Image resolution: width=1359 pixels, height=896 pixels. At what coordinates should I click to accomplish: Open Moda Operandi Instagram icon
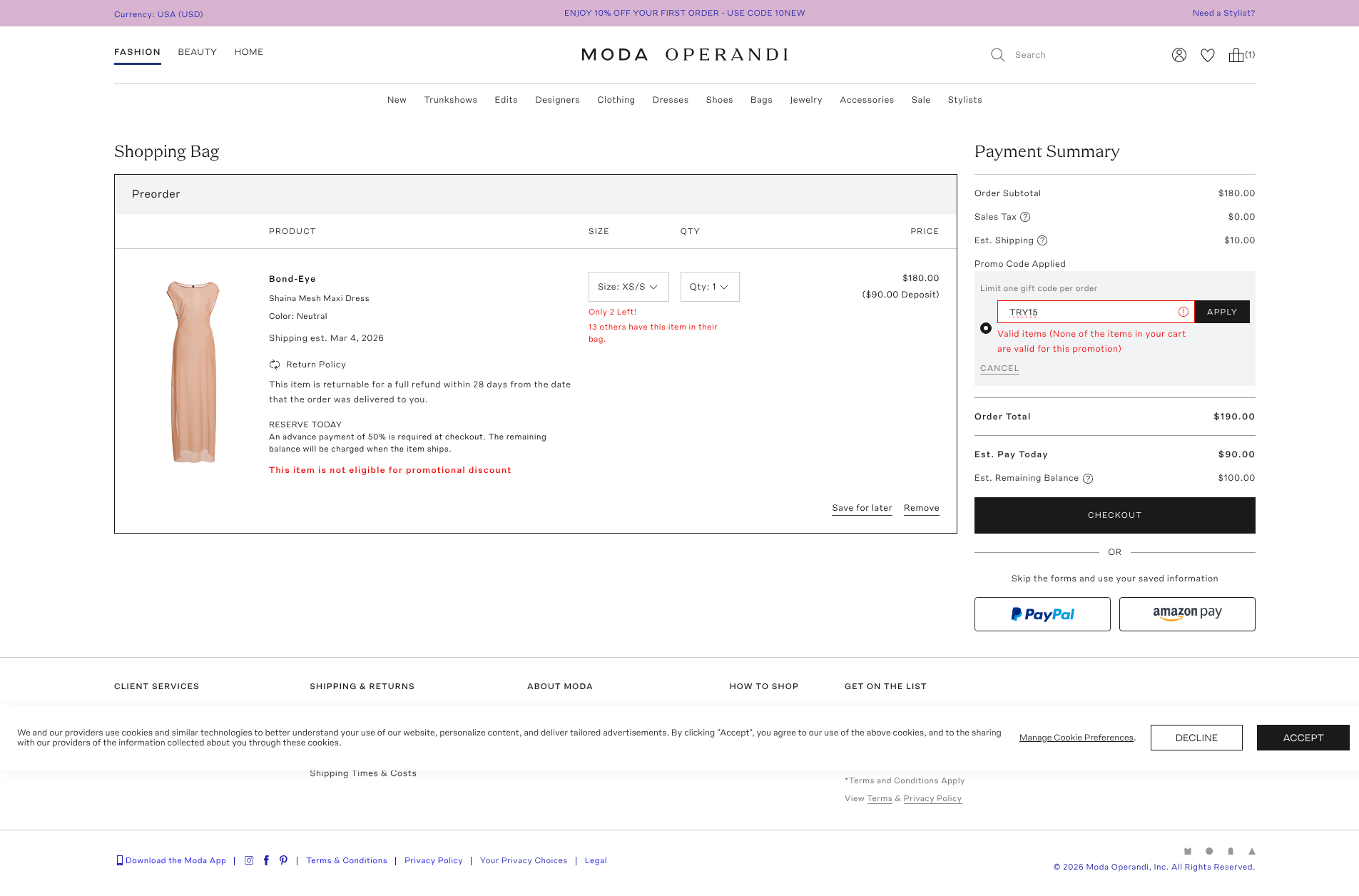click(249, 860)
